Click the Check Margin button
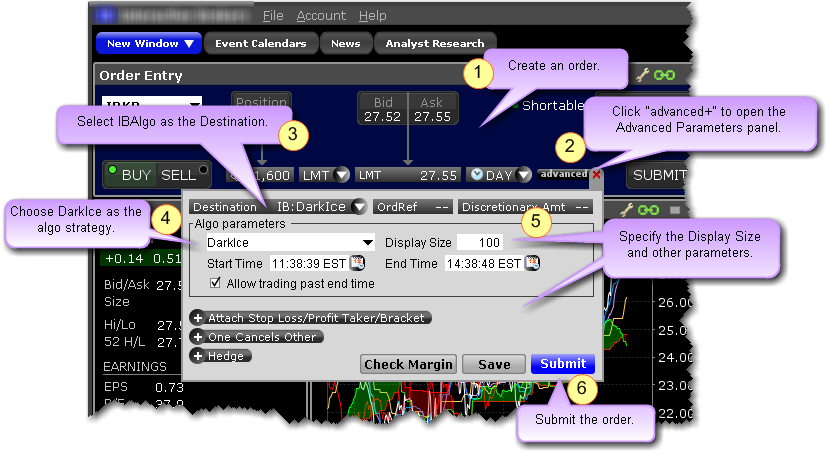Image resolution: width=827 pixels, height=452 pixels. pyautogui.click(x=408, y=364)
